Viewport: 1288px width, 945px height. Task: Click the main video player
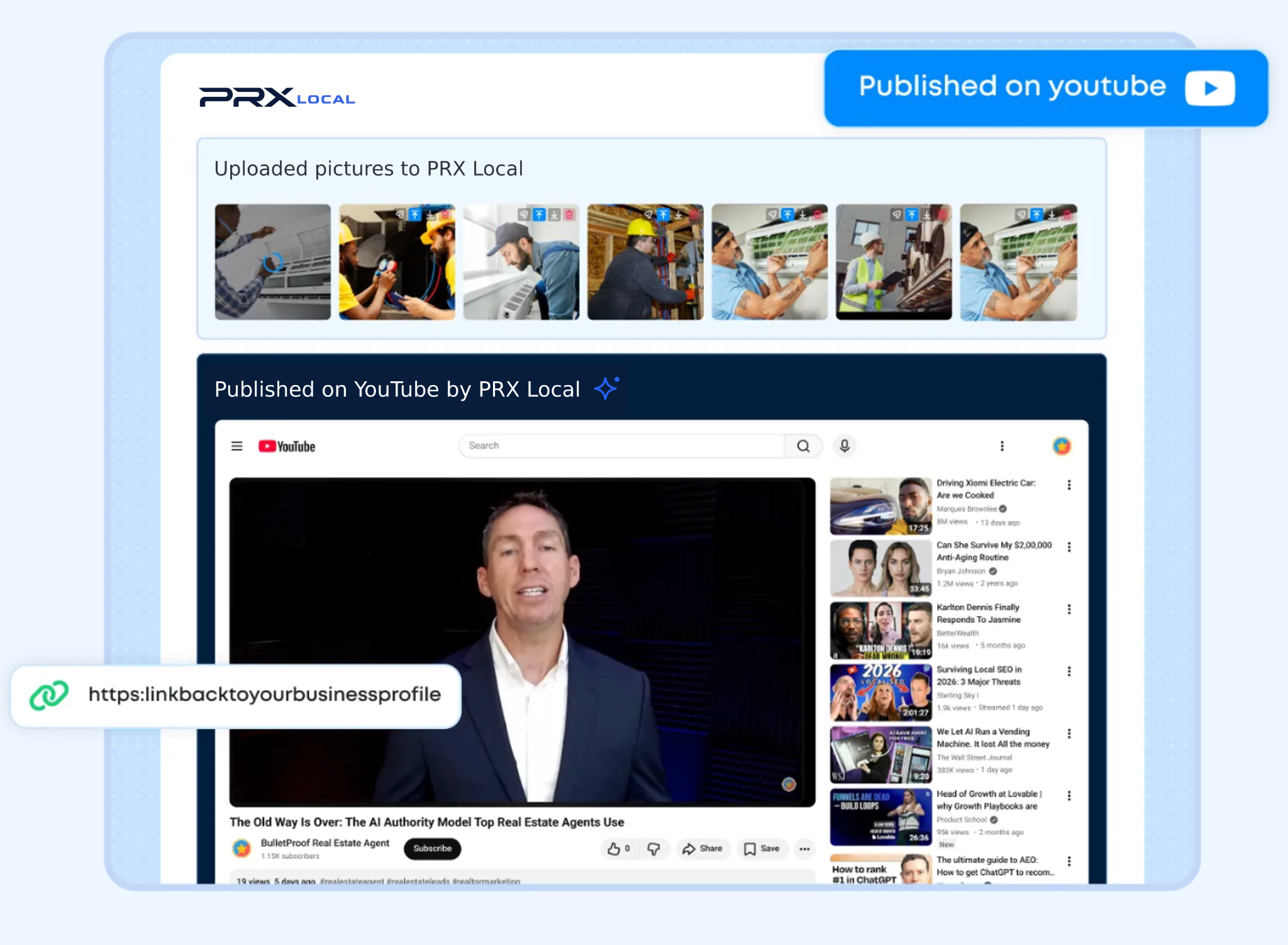coord(522,642)
